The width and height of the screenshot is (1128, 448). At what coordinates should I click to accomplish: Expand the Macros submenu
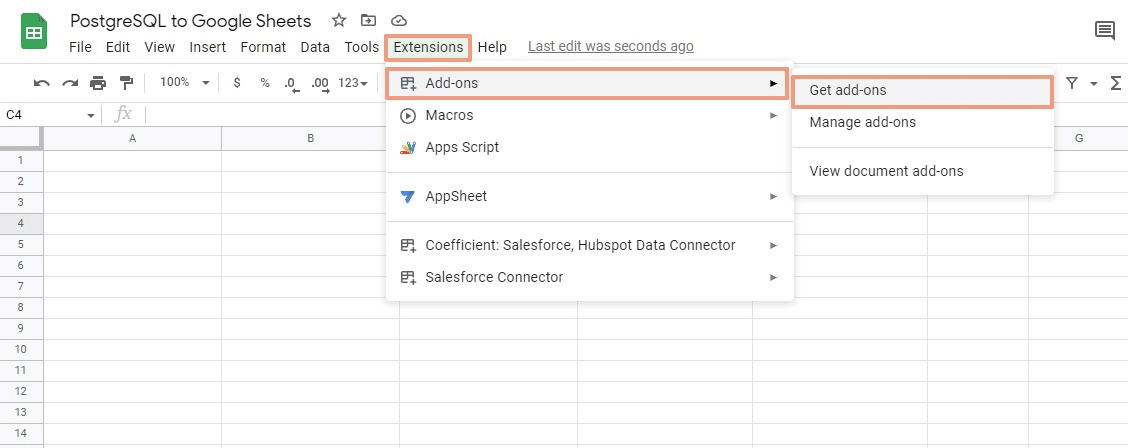pos(588,115)
